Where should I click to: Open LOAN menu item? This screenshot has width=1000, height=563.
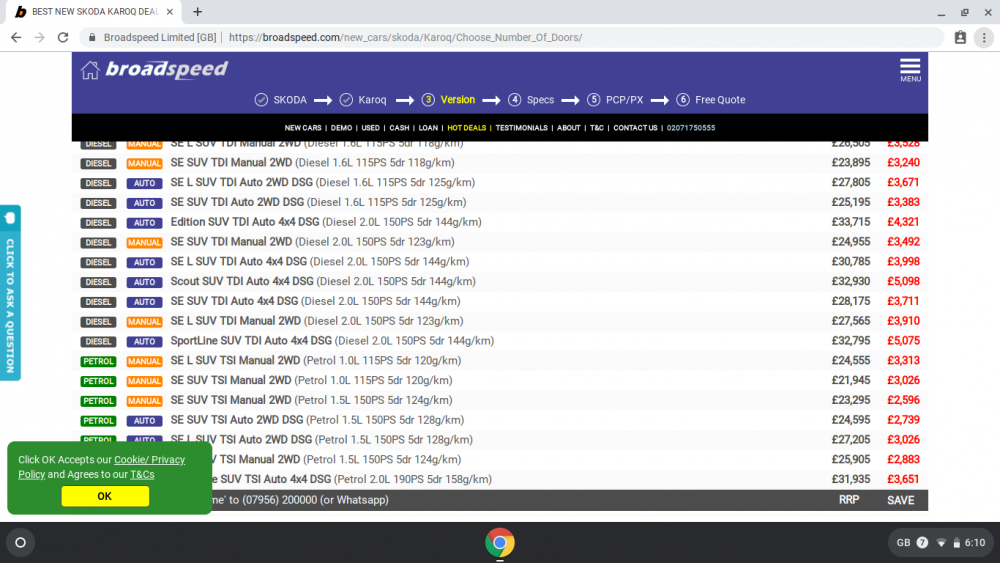[428, 128]
